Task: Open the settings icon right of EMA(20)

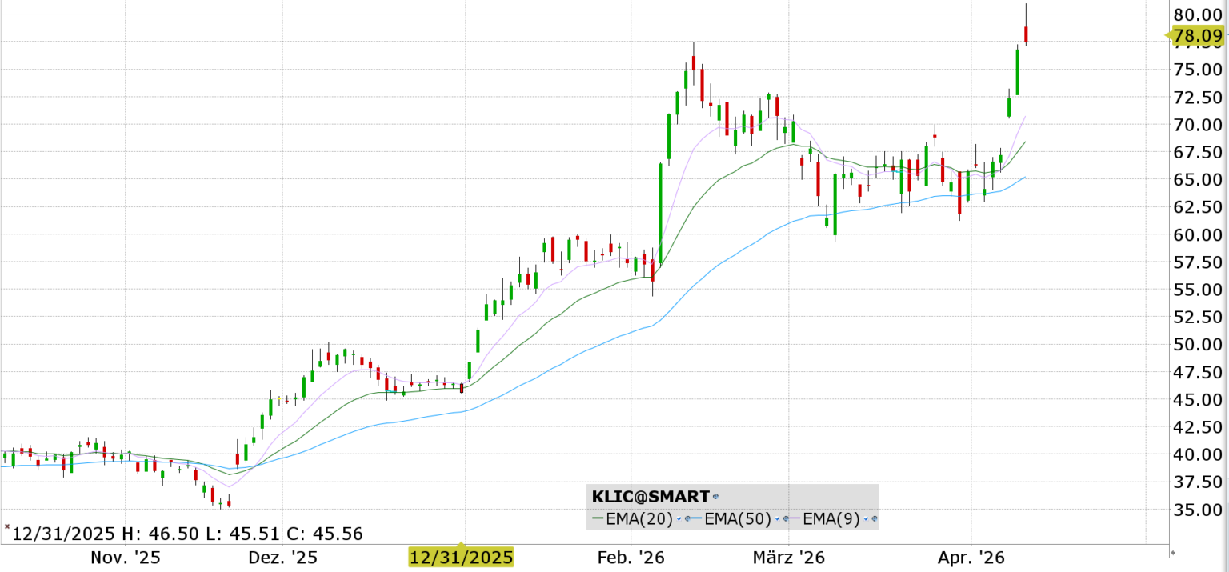Action: (688, 519)
